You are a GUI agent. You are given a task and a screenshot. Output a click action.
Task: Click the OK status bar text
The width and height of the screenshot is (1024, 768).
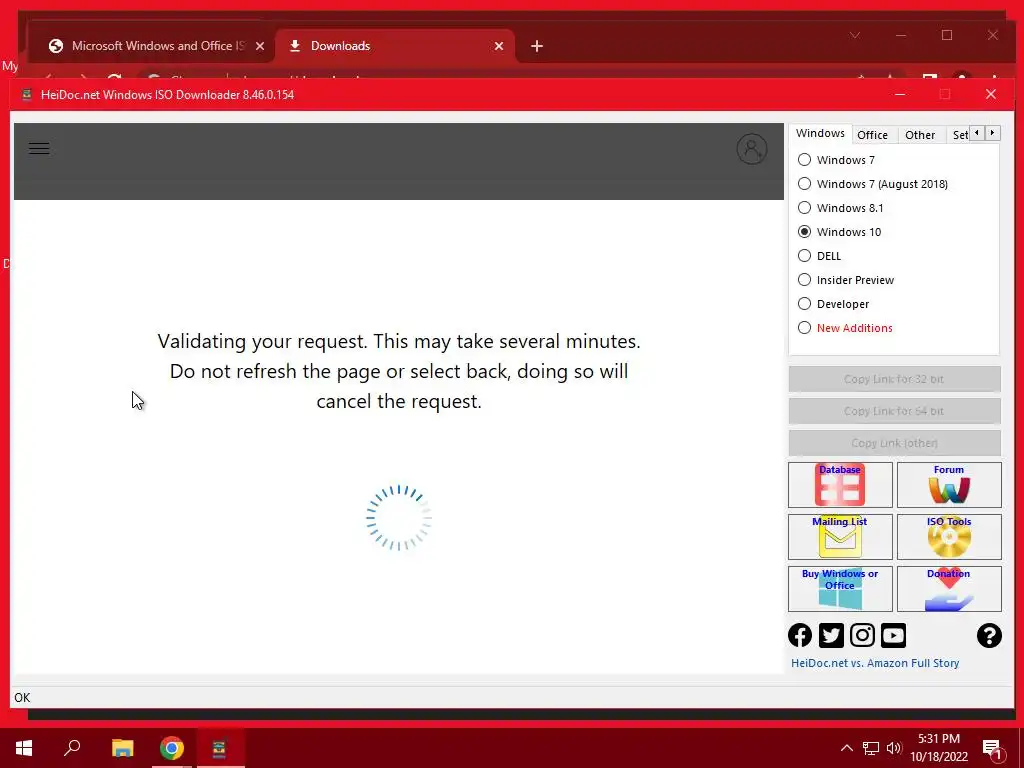pos(22,697)
